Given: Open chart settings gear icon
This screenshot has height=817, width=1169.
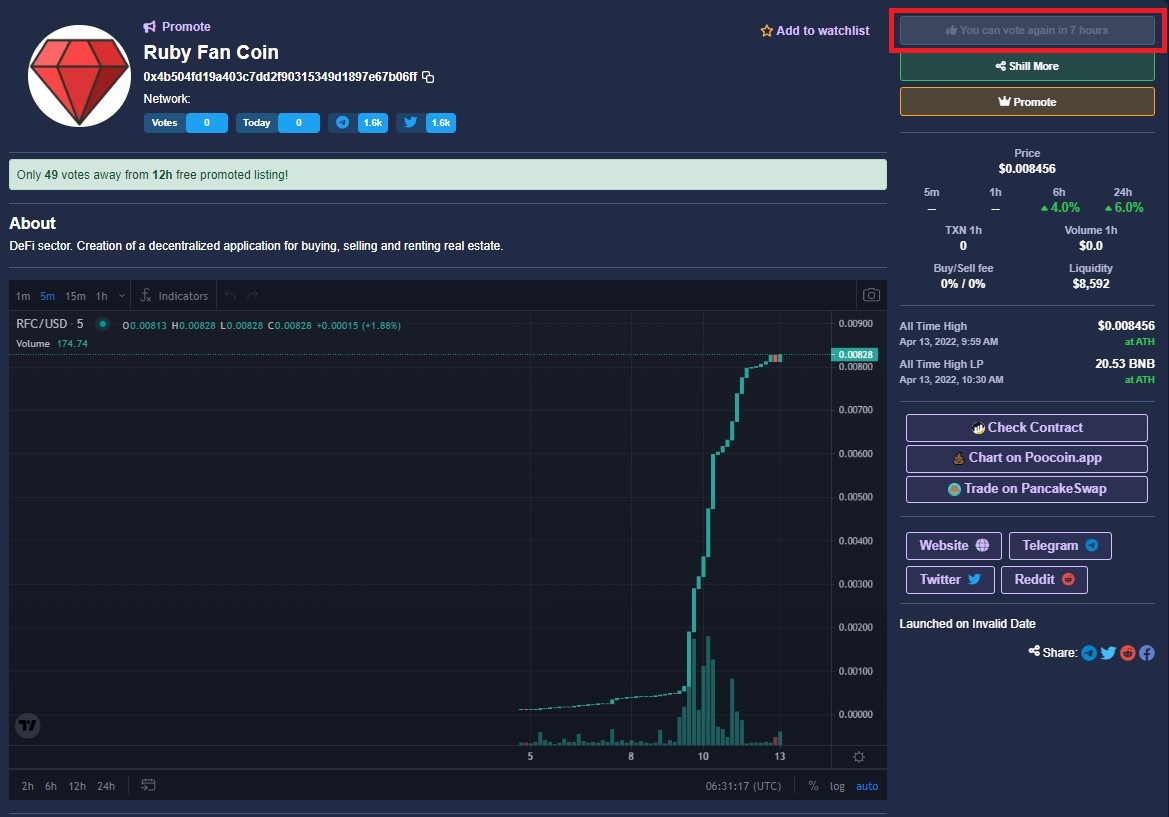Looking at the screenshot, I should (859, 757).
